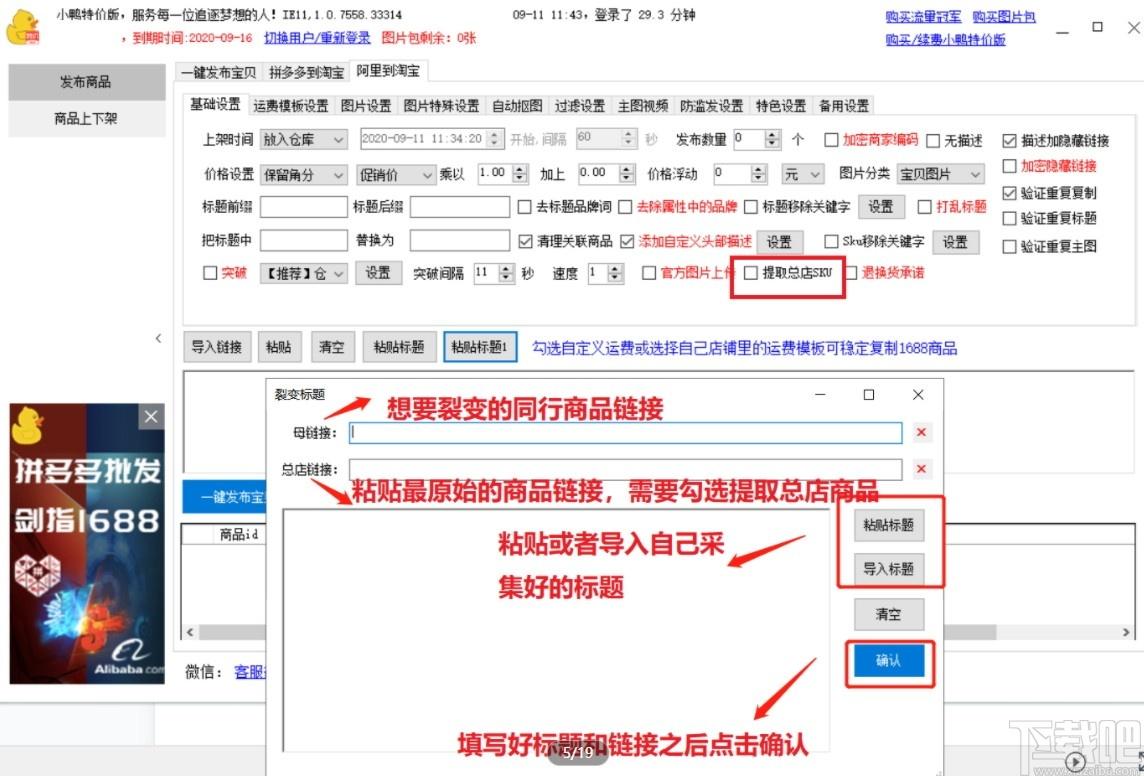This screenshot has width=1144, height=776.
Task: Open the 促销价 dropdown
Action: [396, 174]
